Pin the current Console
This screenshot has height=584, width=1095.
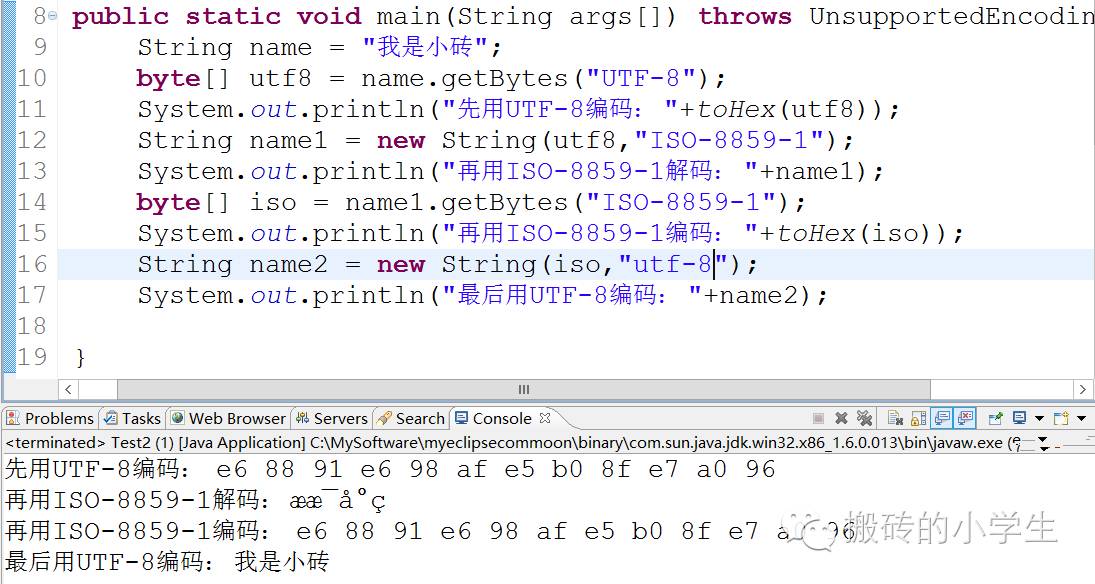click(x=996, y=418)
